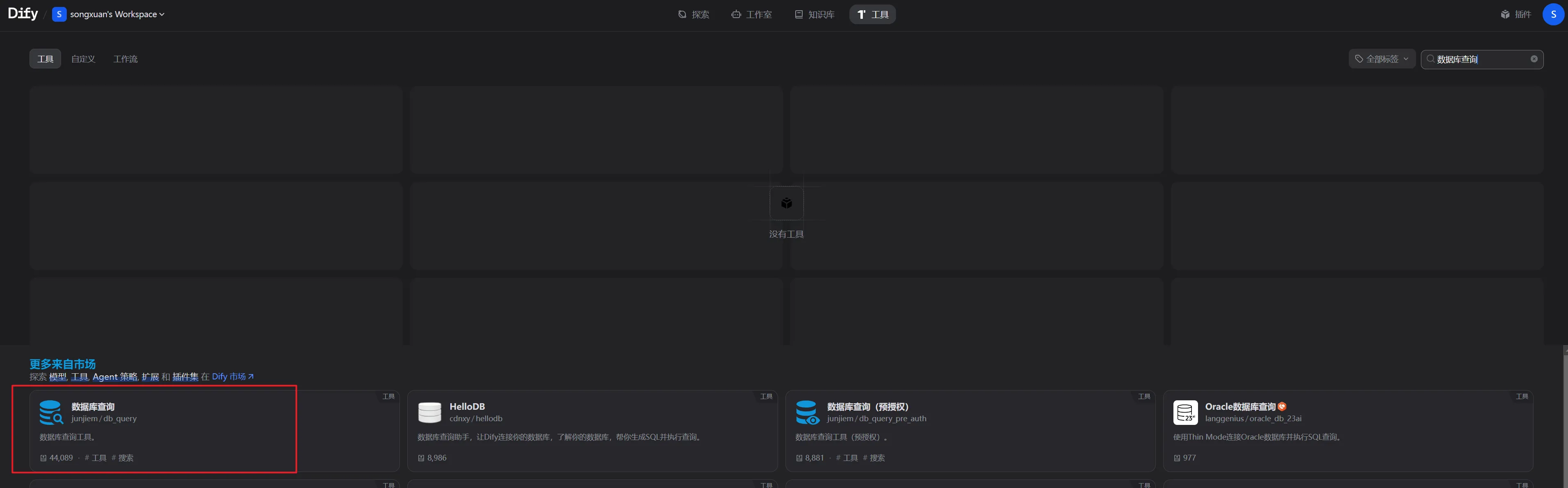Click the Dify logo
The width and height of the screenshot is (1568, 488).
[23, 14]
